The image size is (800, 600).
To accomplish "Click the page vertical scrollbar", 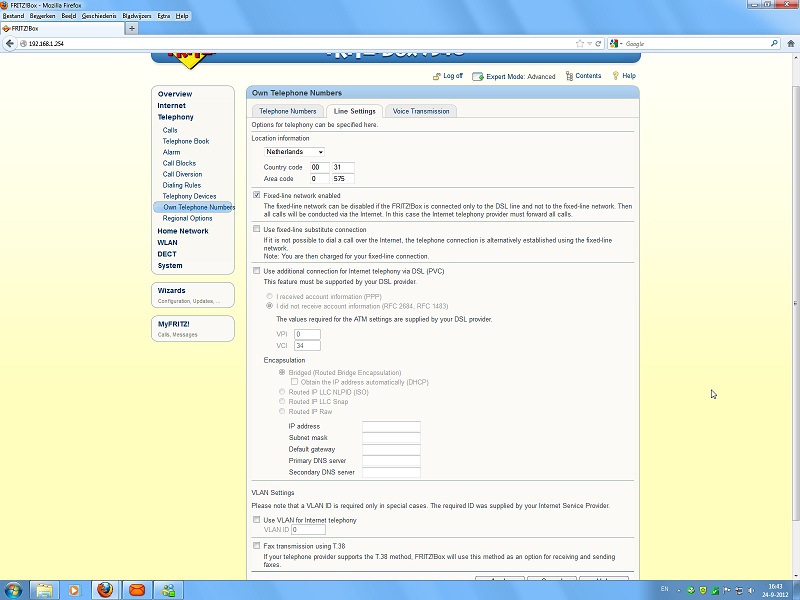I will pyautogui.click(x=795, y=303).
